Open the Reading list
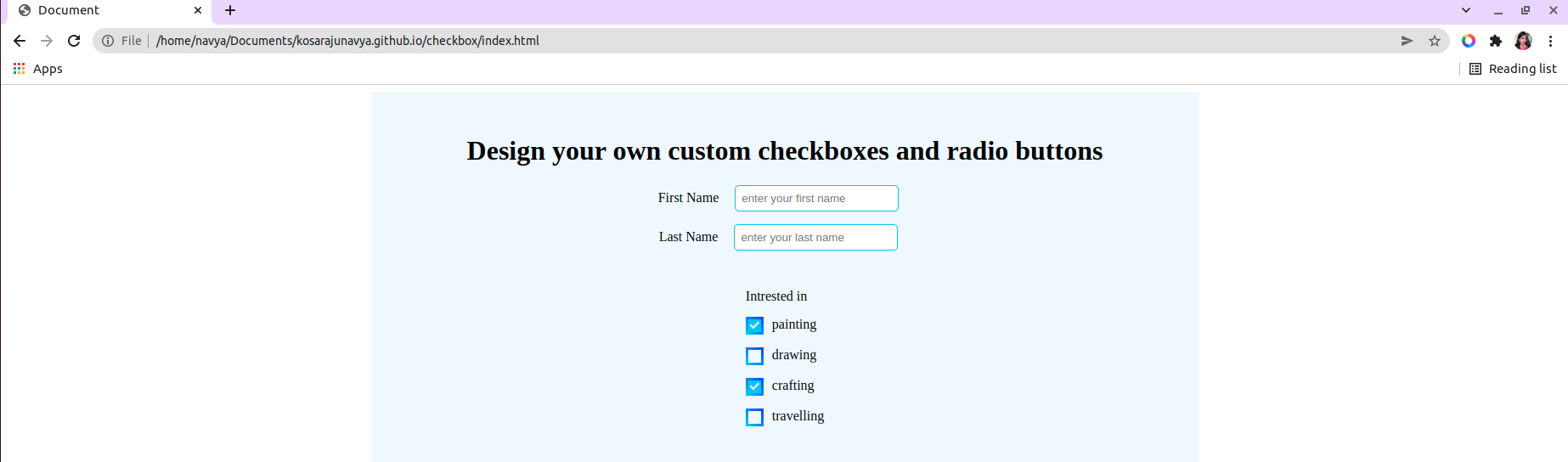The width and height of the screenshot is (1568, 462). (x=1513, y=69)
